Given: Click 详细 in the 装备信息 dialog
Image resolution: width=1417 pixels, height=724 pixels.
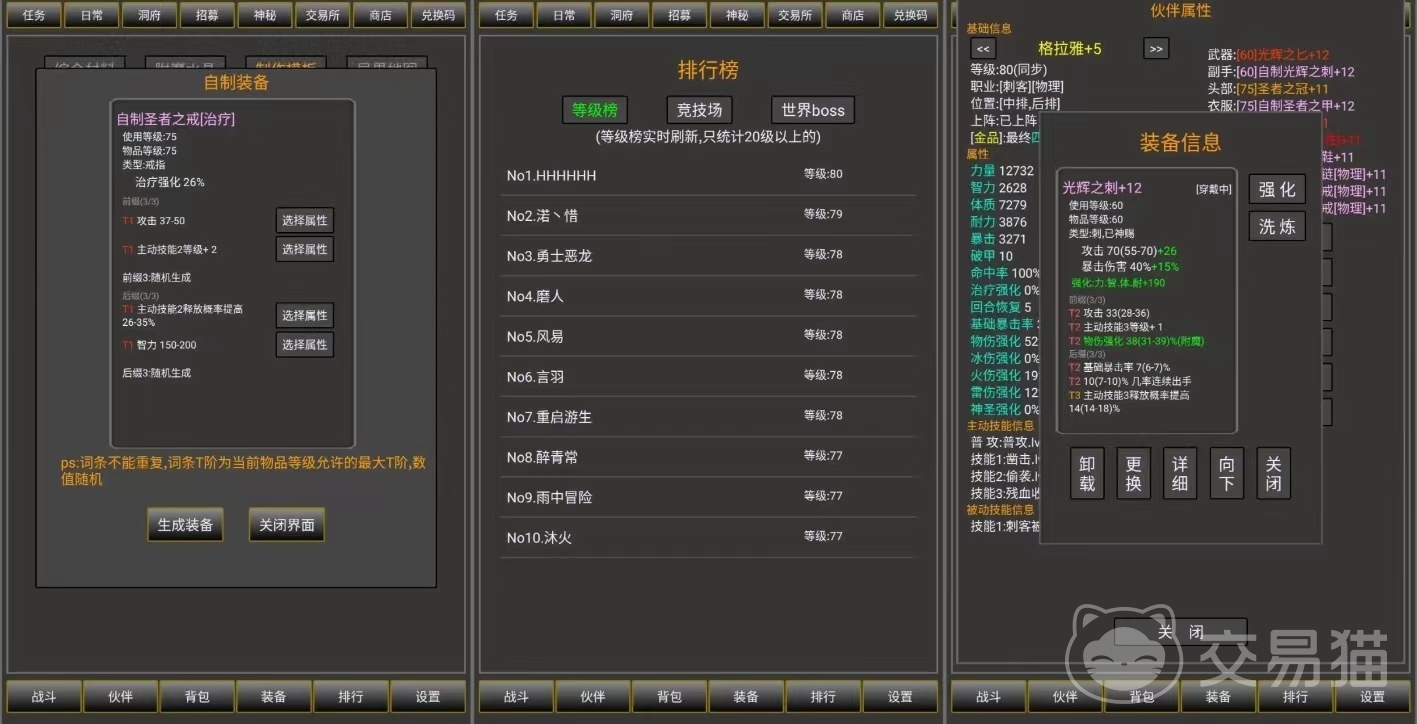Looking at the screenshot, I should click(1180, 473).
